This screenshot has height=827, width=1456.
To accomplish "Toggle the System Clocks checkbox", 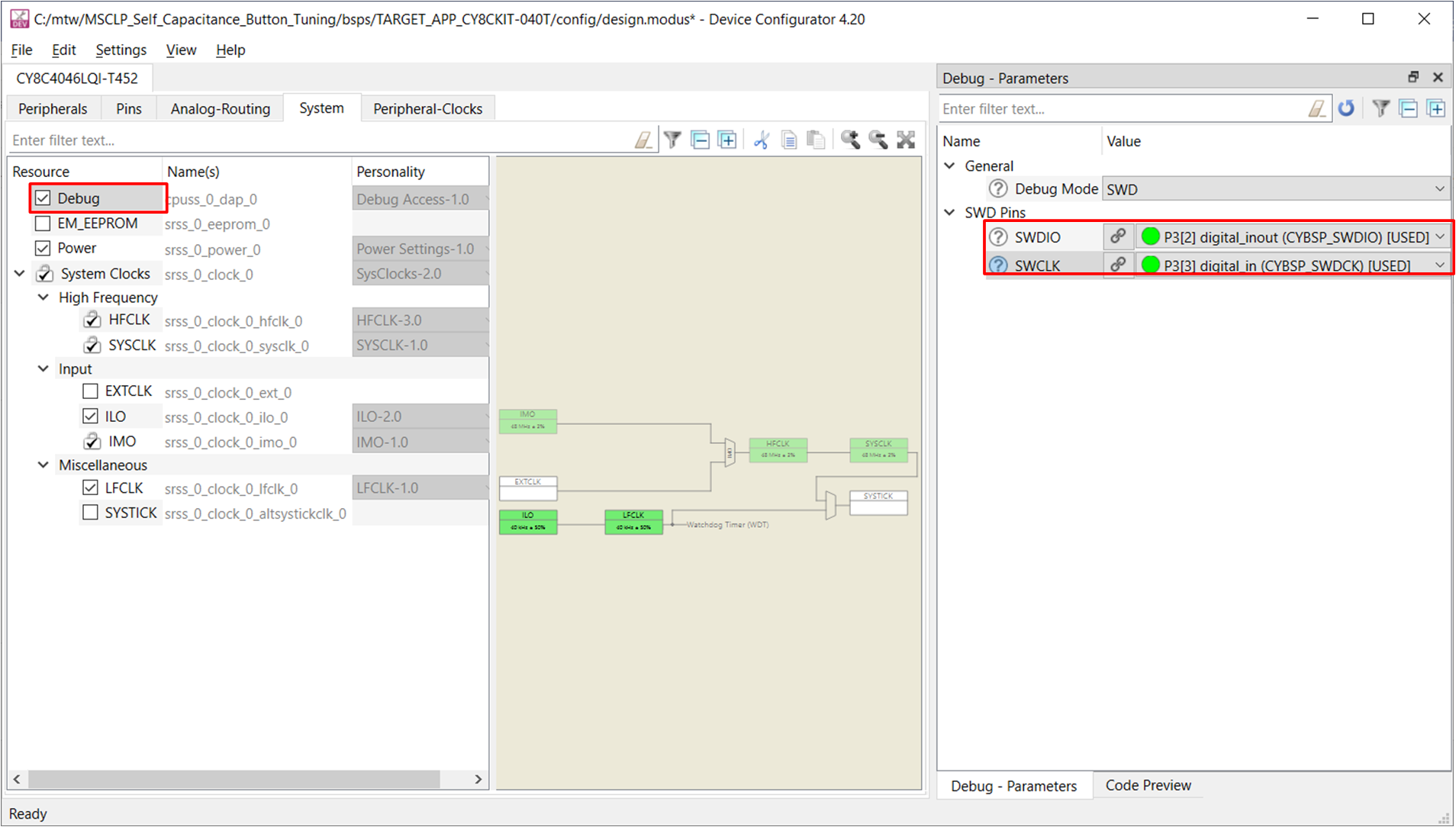I will point(44,273).
